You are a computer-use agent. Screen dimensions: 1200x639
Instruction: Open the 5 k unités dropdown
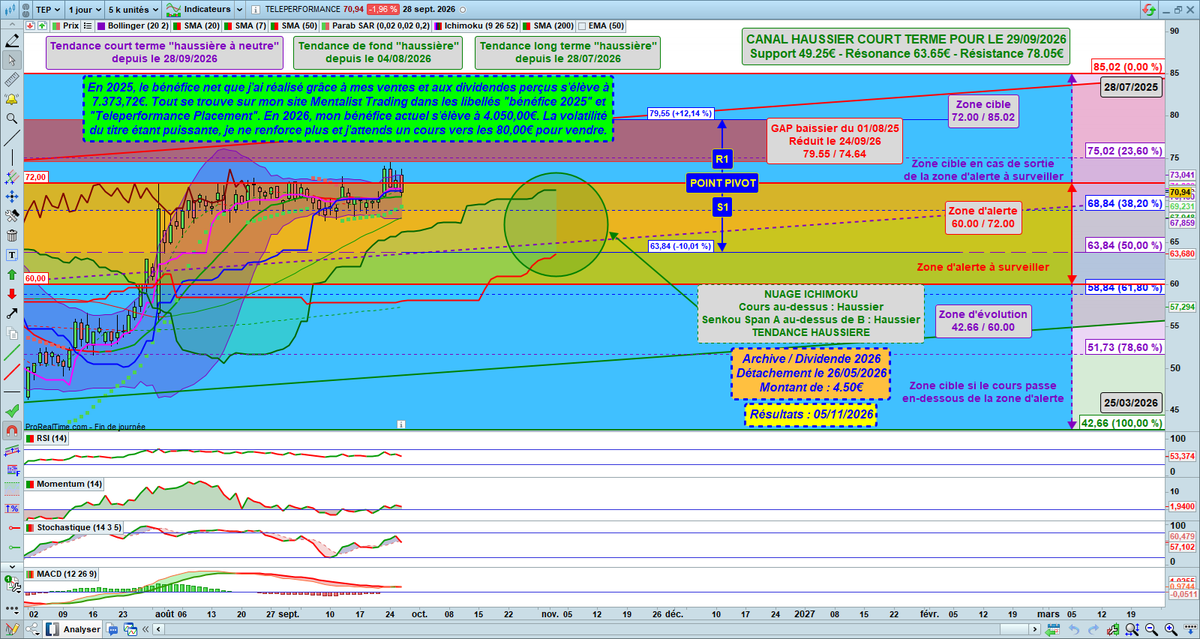(132, 9)
